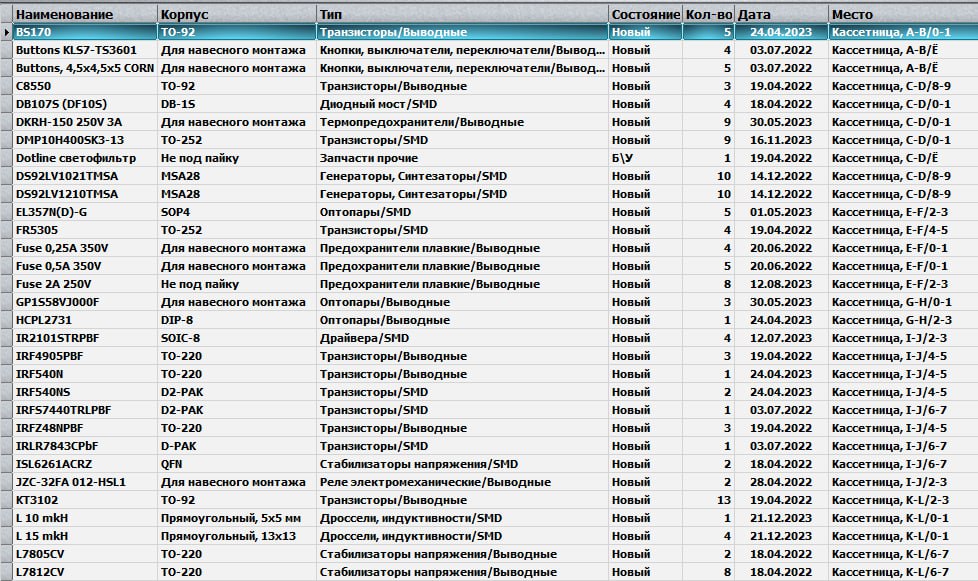Sort by the Тип column header

tap(462, 14)
